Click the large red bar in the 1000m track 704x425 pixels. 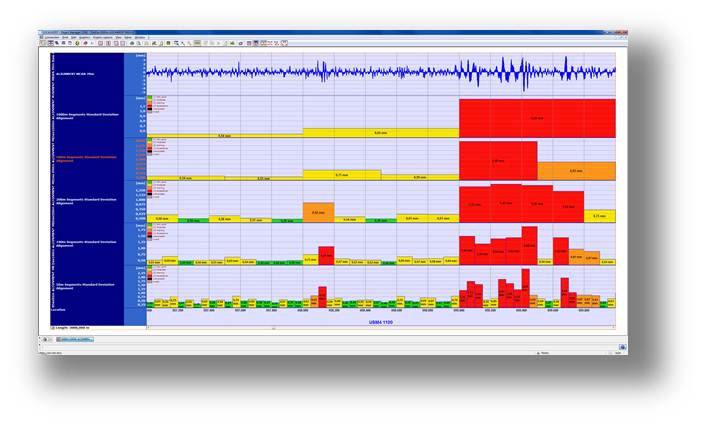tap(537, 118)
